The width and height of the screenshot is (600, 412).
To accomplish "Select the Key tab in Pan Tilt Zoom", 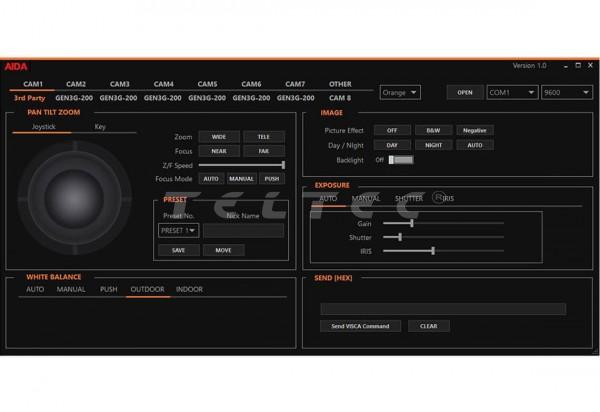I will (100, 127).
